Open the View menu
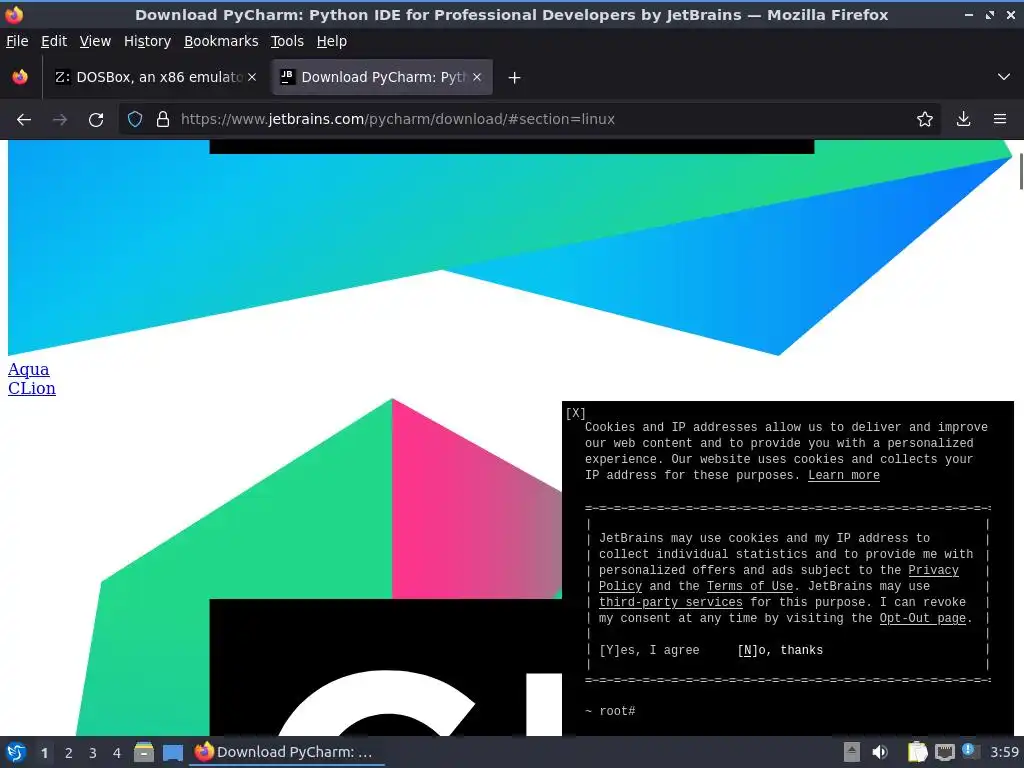Image resolution: width=1024 pixels, height=768 pixels. click(95, 41)
